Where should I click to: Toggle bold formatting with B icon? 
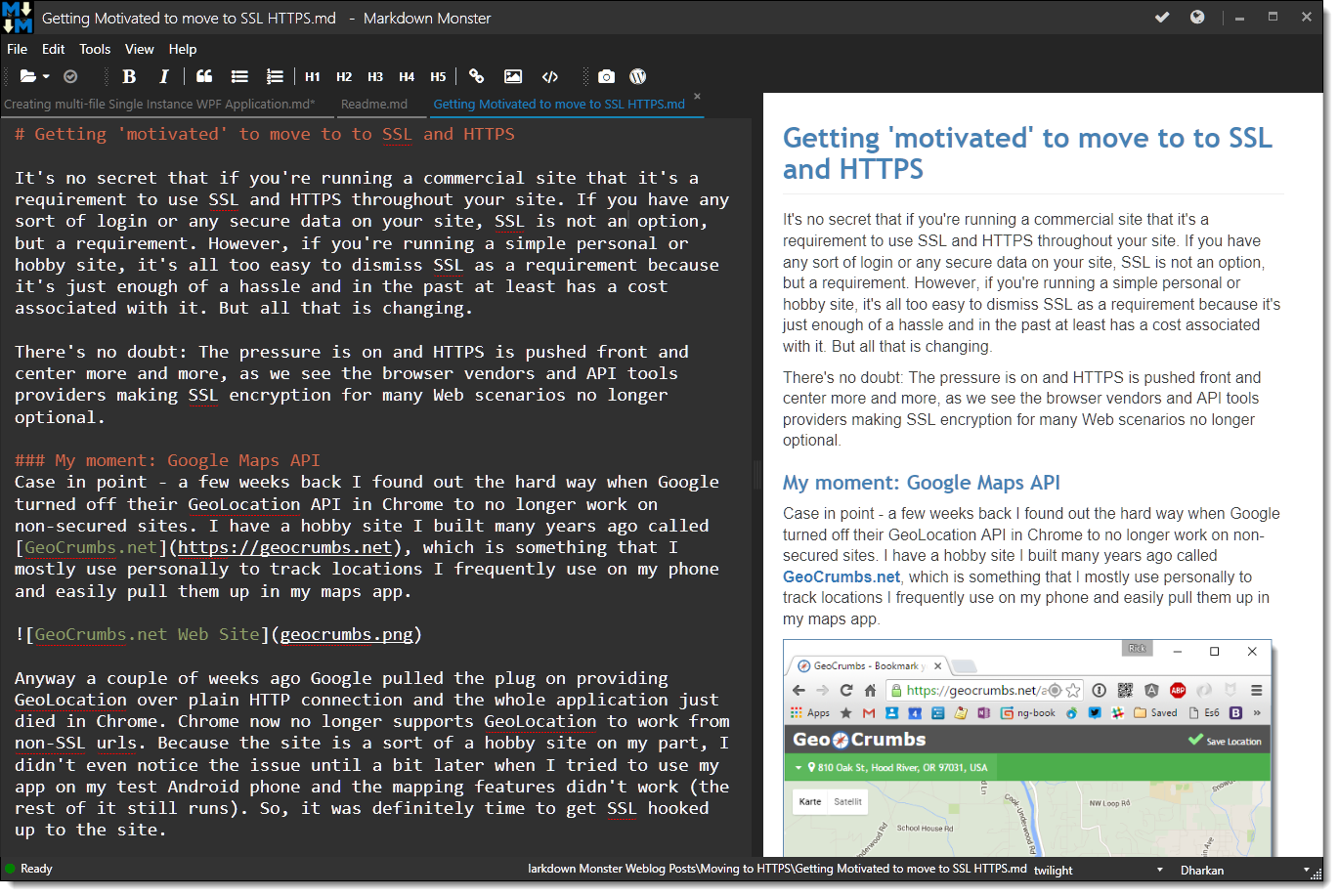[x=129, y=76]
